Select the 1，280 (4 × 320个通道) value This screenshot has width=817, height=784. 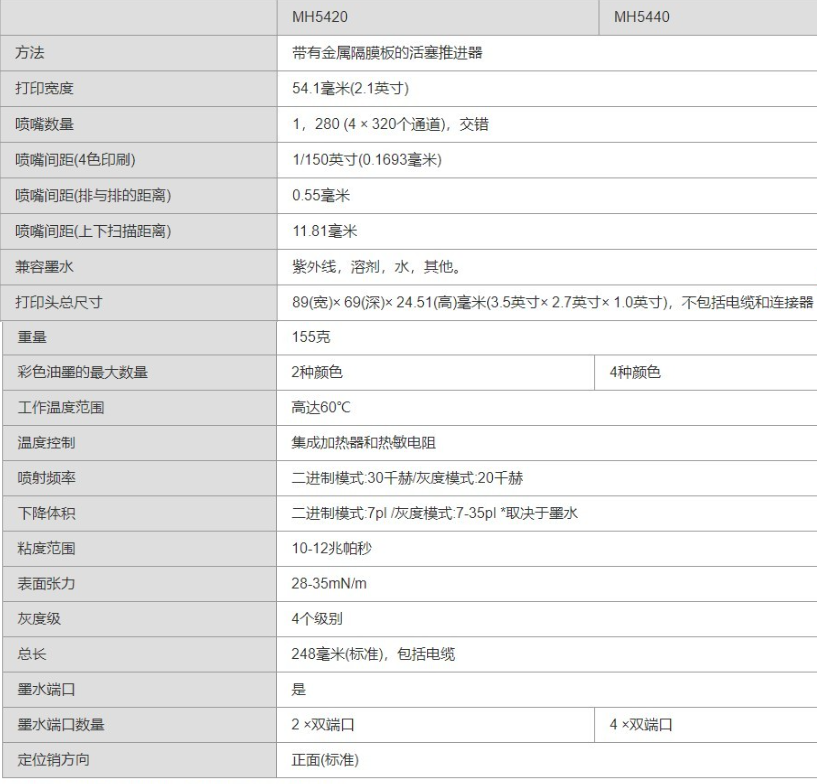pyautogui.click(x=371, y=124)
